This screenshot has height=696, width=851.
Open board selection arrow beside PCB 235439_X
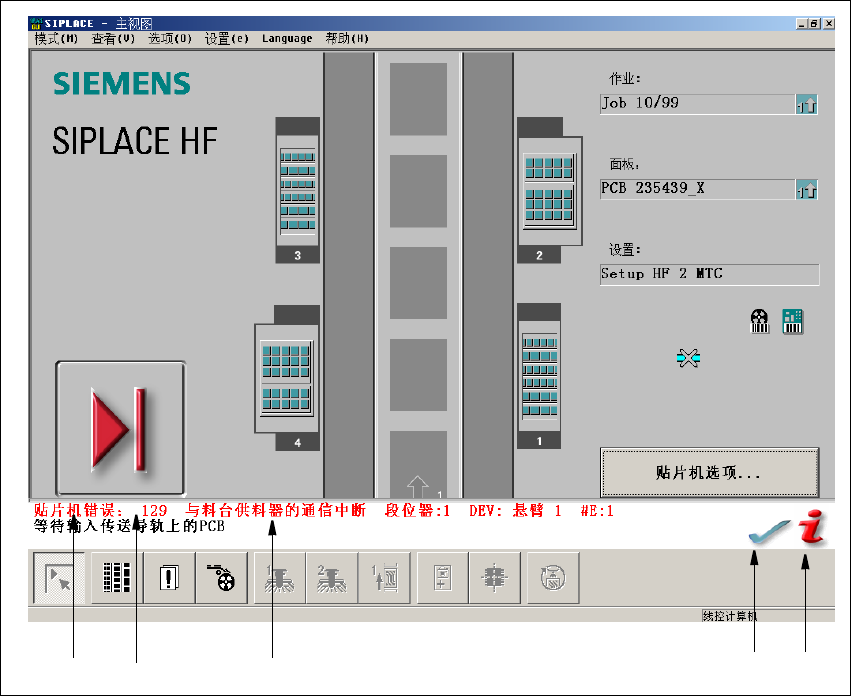(806, 189)
